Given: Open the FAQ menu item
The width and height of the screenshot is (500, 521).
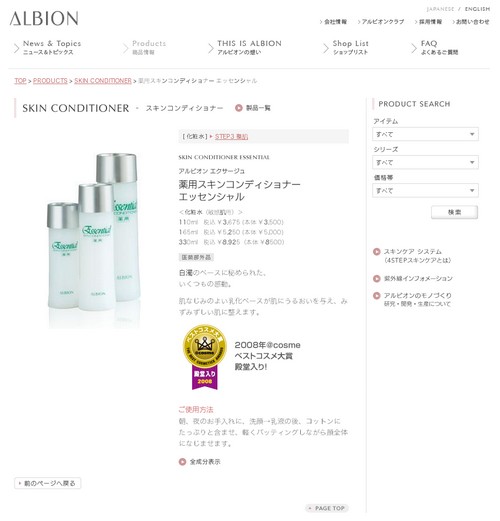Looking at the screenshot, I should [439, 47].
